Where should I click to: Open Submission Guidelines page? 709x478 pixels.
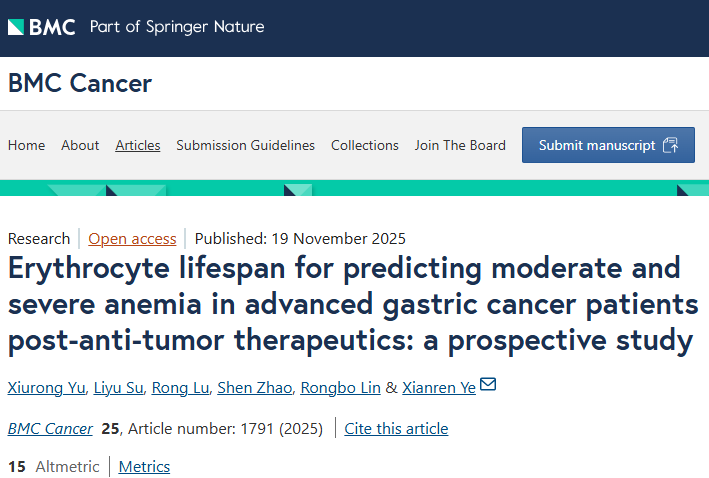tap(245, 145)
